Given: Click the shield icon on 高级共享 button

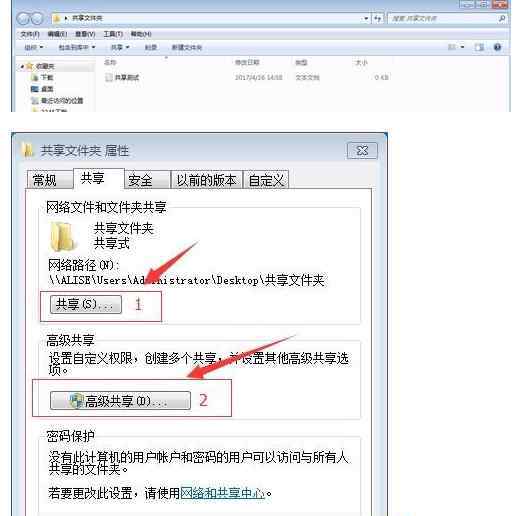Looking at the screenshot, I should point(76,400).
